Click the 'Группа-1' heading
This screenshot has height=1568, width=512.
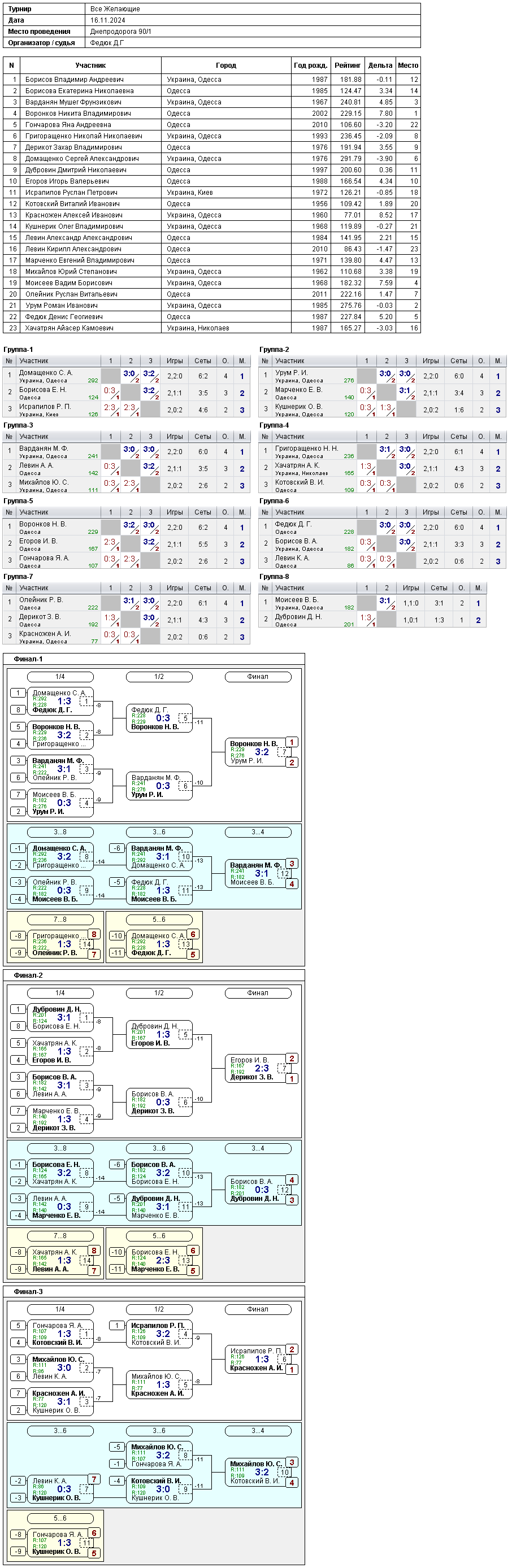(18, 350)
